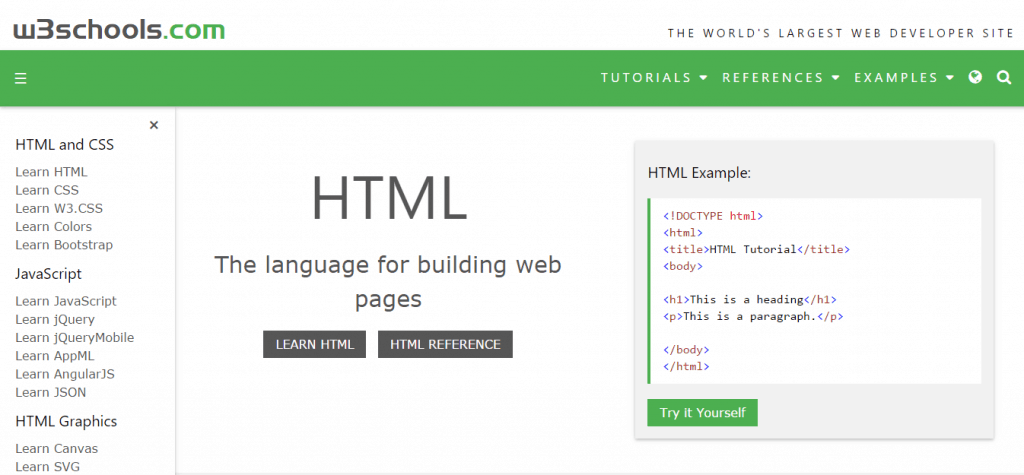
Task: Open the Learn AppML link
Action: tap(55, 356)
